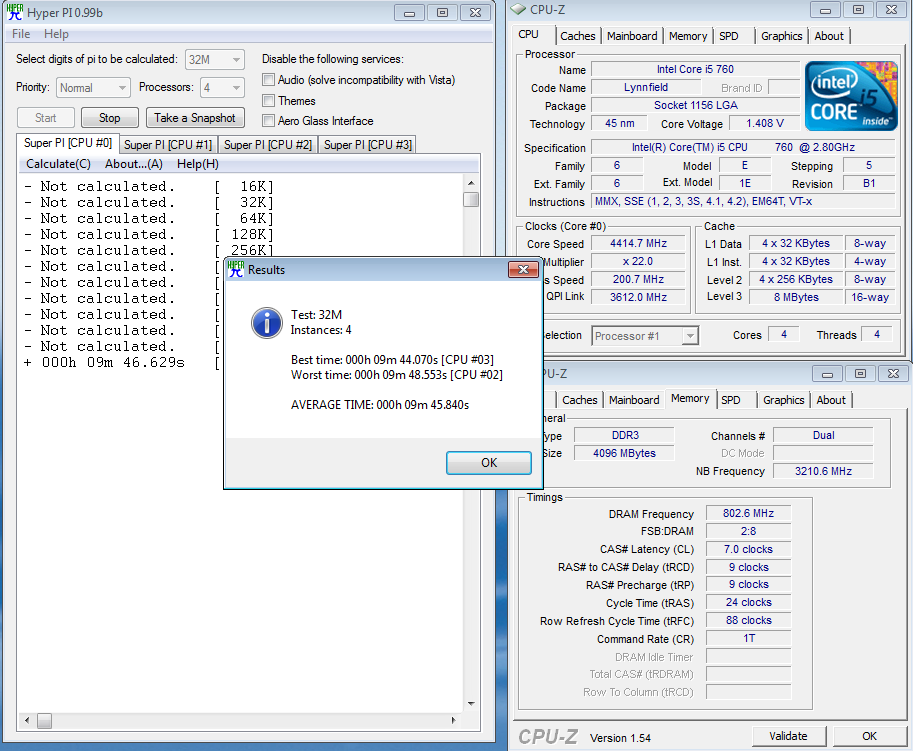Click the Command Rate value 1T

pos(748,639)
